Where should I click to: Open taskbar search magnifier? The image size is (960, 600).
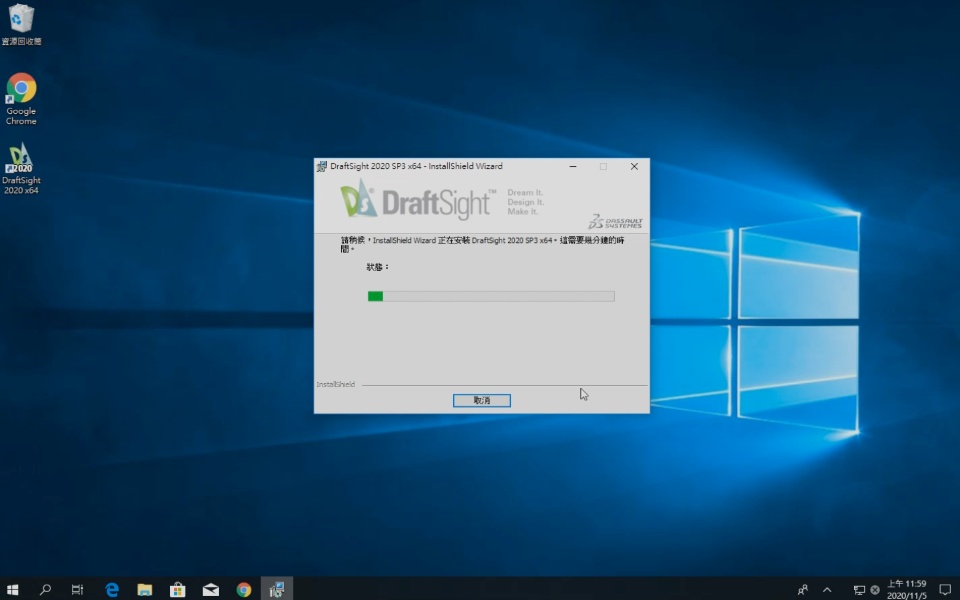coord(45,590)
